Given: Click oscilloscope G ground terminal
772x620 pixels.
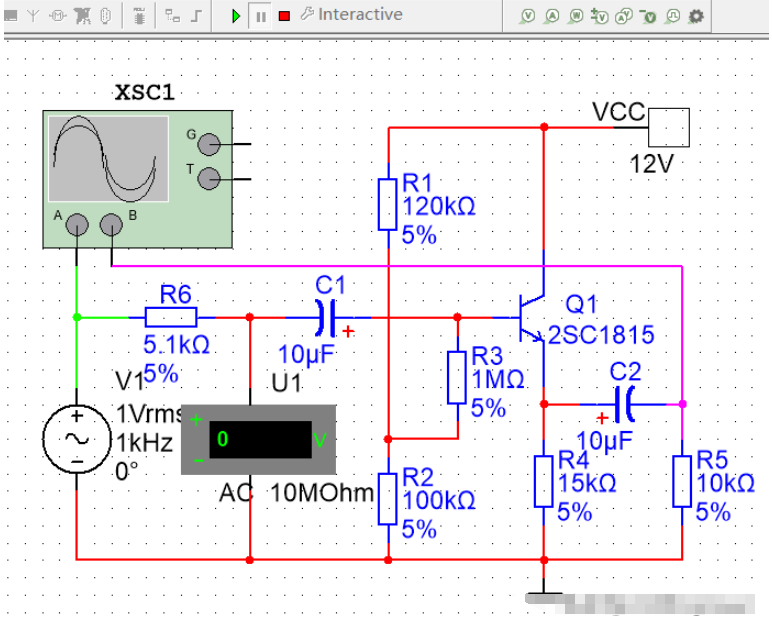Looking at the screenshot, I should click(209, 144).
